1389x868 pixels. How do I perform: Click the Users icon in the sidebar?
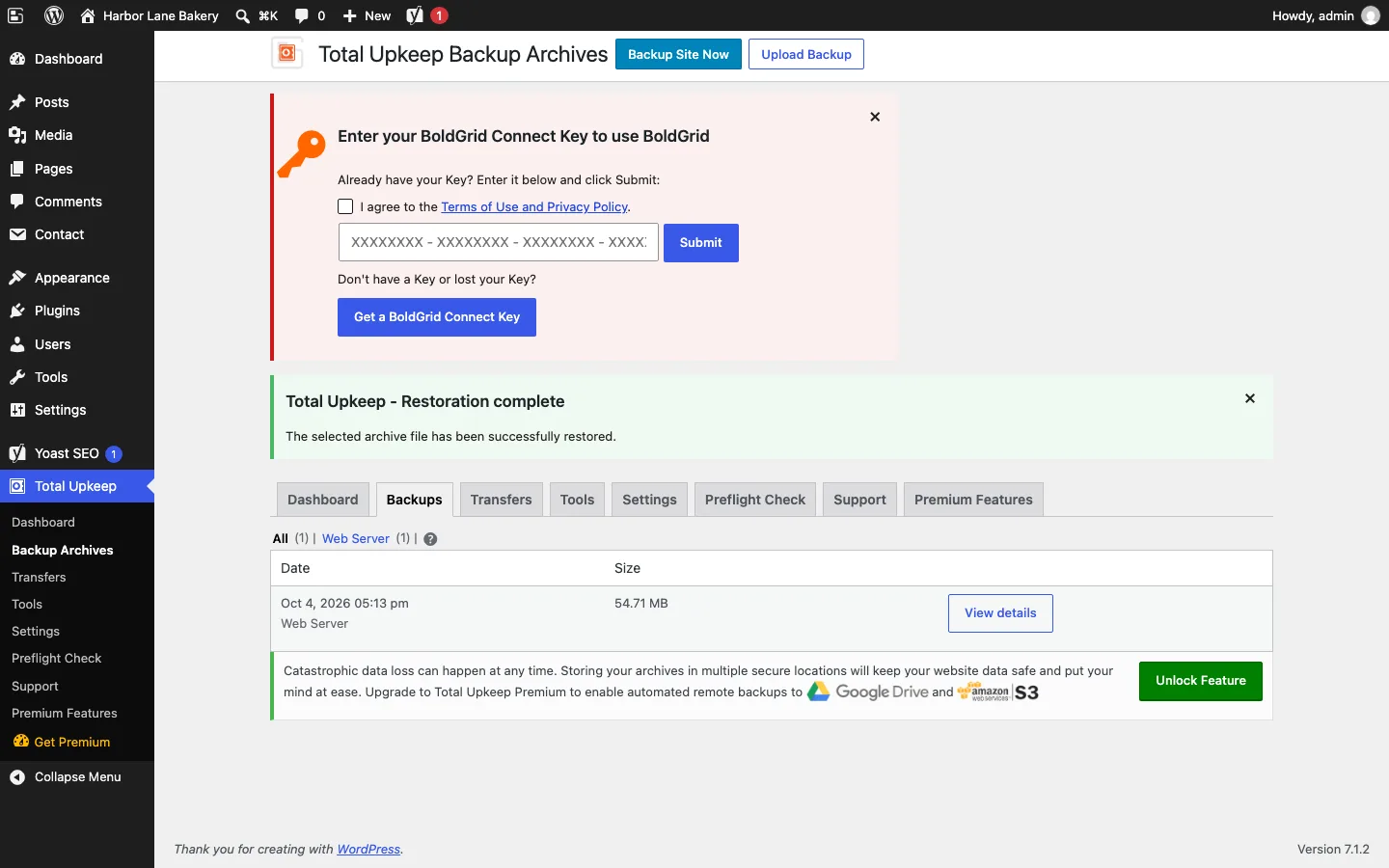[17, 344]
